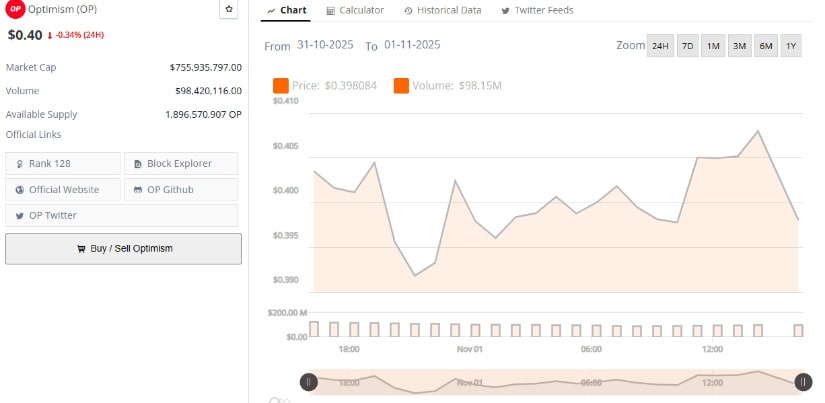The image size is (825, 403).
Task: Set chart zoom to 1M
Action: coord(713,46)
